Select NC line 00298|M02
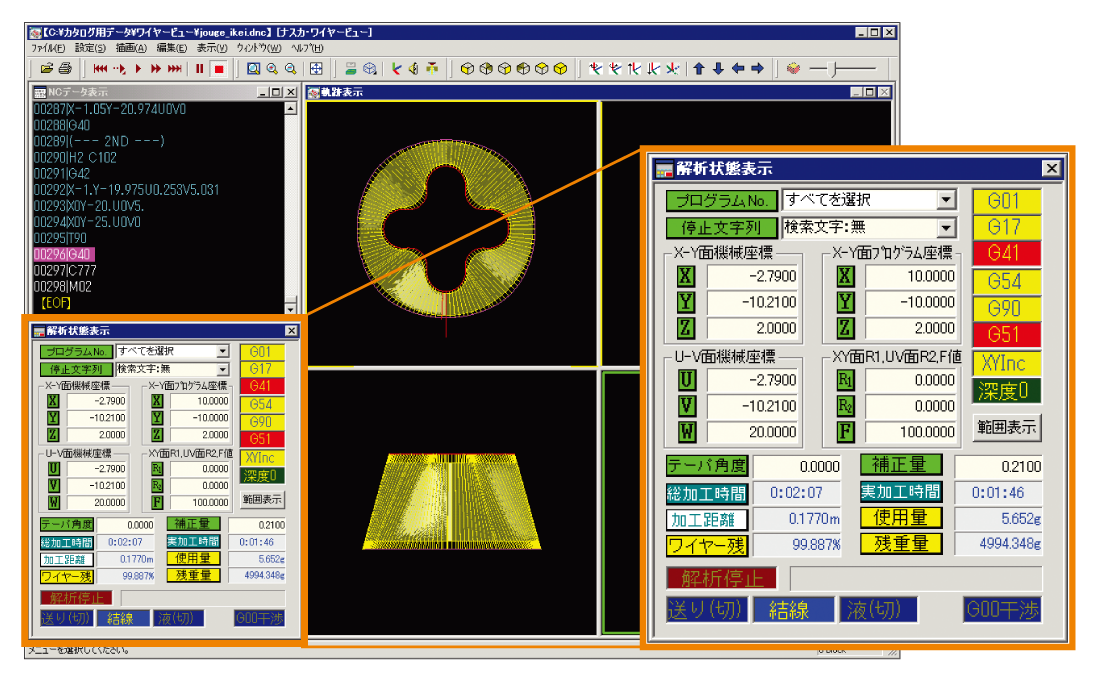Viewport: 1094px width, 680px height. click(x=62, y=287)
